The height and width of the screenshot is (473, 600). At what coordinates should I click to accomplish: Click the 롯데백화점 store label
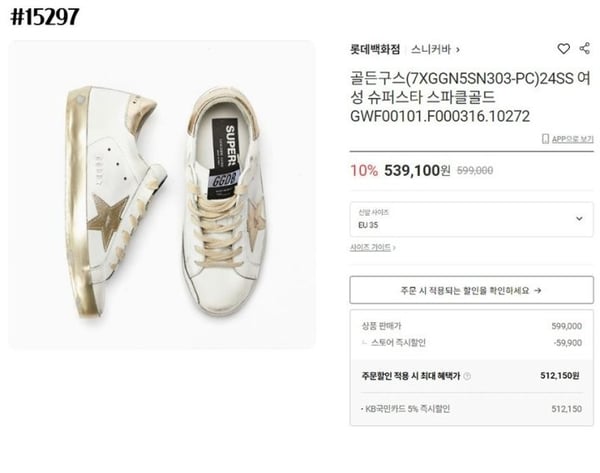coord(375,49)
